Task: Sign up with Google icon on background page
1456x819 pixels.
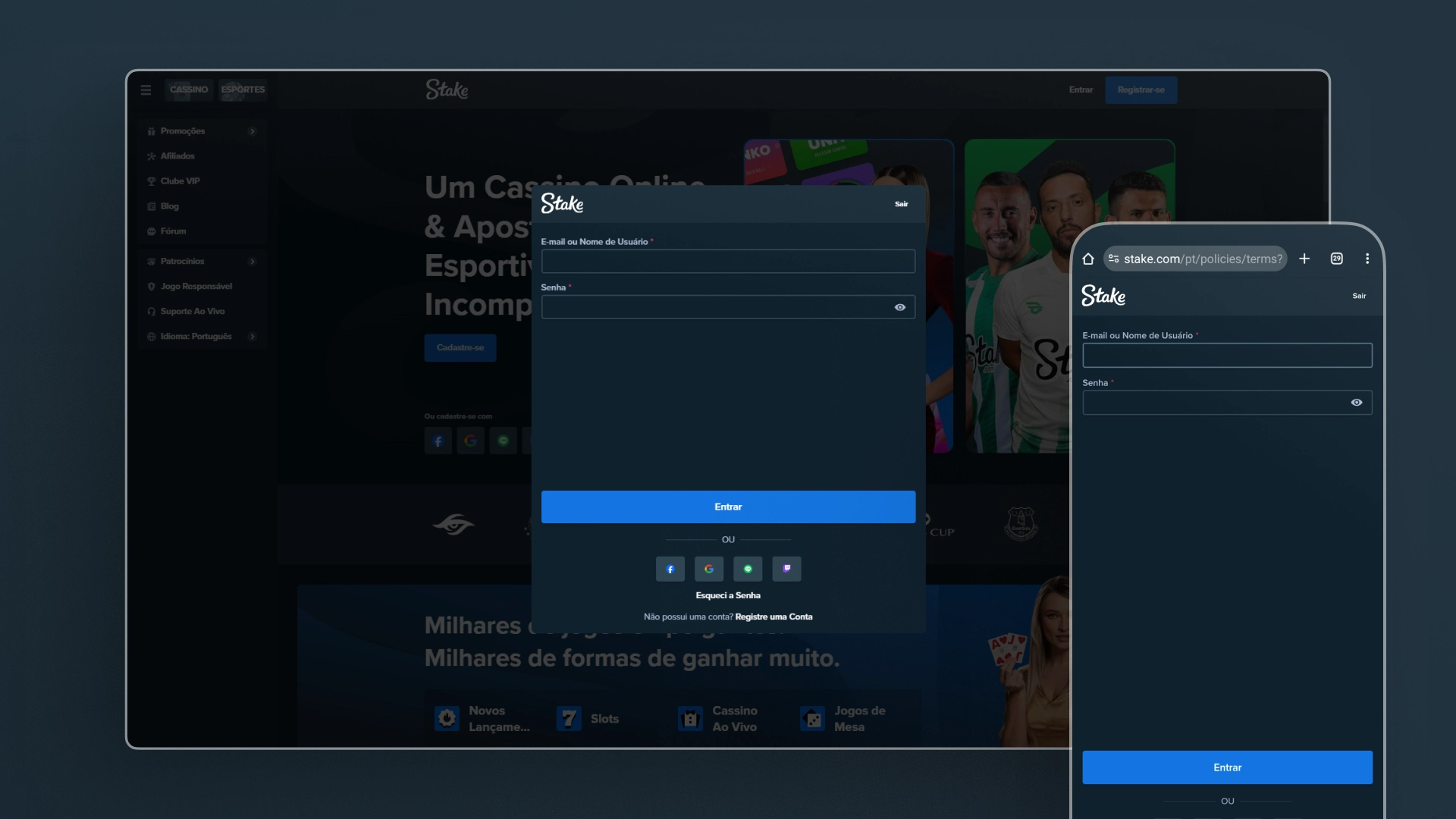Action: (x=471, y=441)
